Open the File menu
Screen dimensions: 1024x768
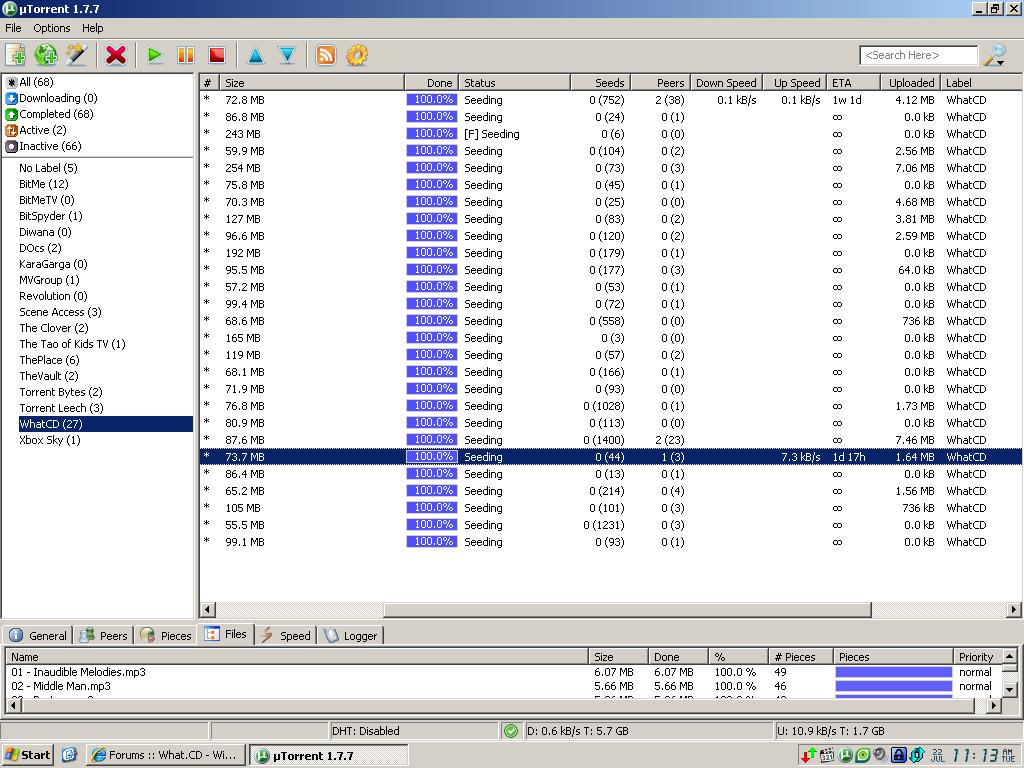tap(13, 28)
